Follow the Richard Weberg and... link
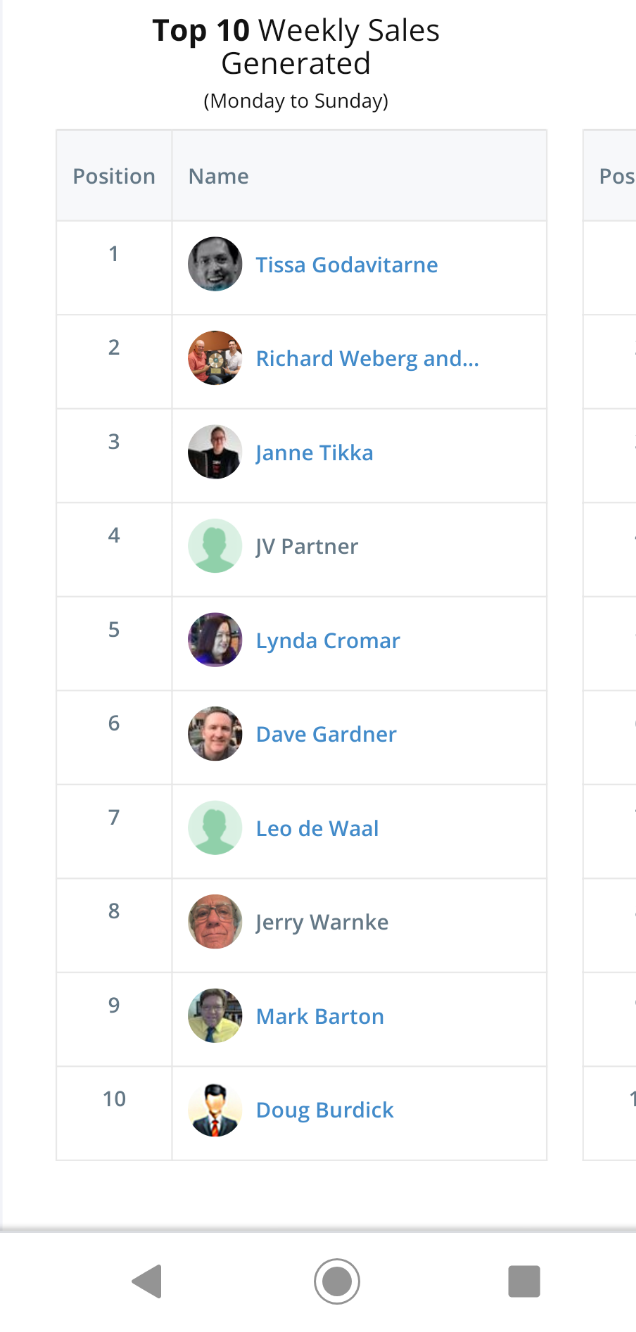The width and height of the screenshot is (636, 1332). (x=367, y=359)
